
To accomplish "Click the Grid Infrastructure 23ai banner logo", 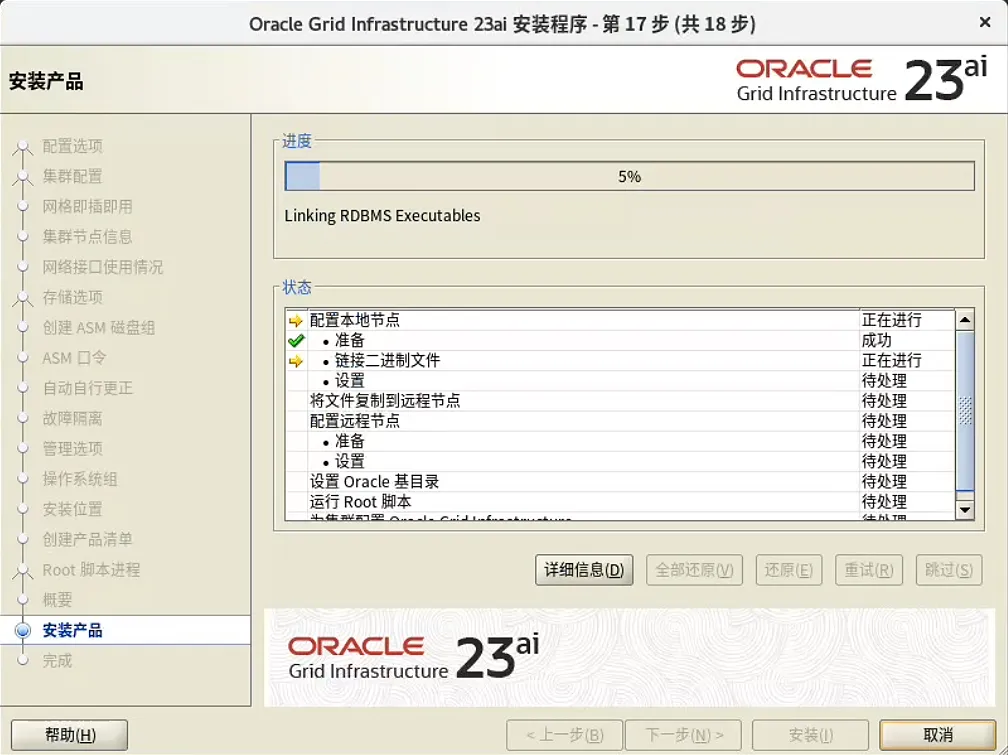I will [400, 655].
